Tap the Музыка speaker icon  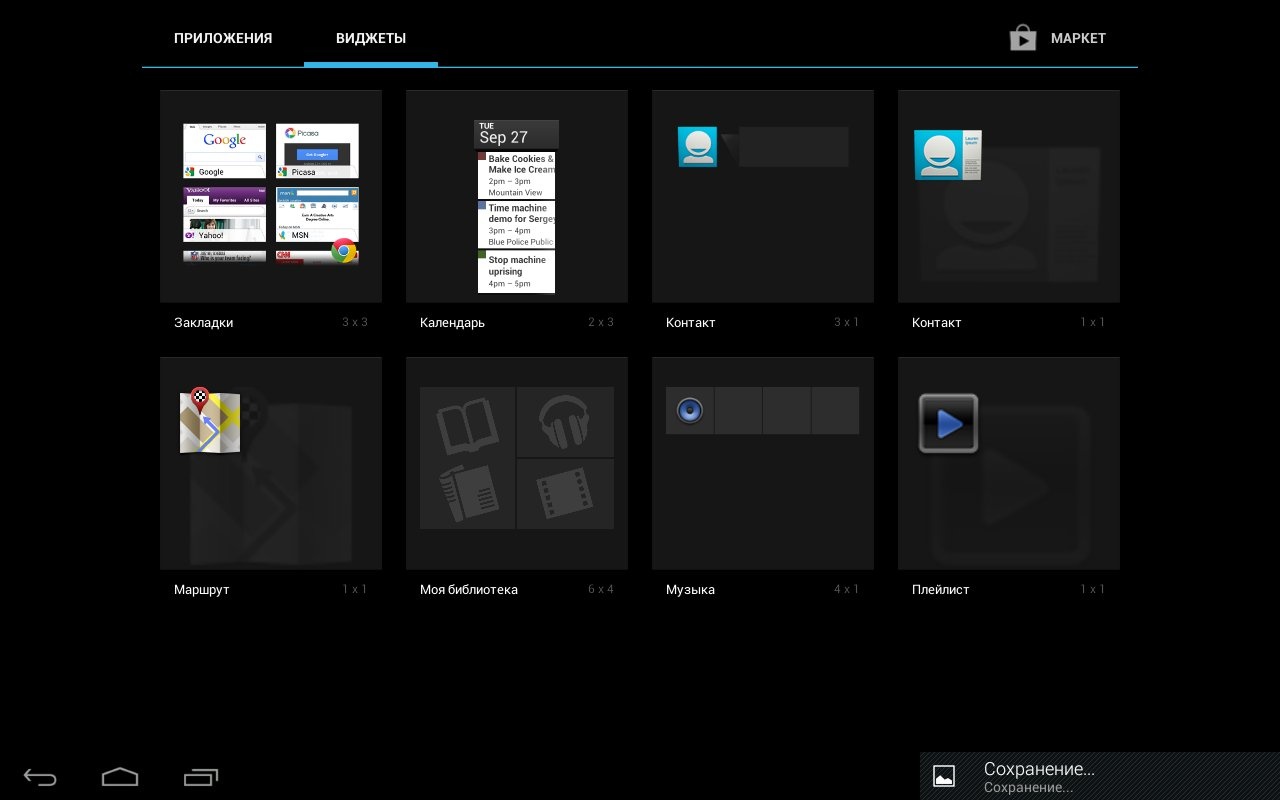[x=690, y=411]
